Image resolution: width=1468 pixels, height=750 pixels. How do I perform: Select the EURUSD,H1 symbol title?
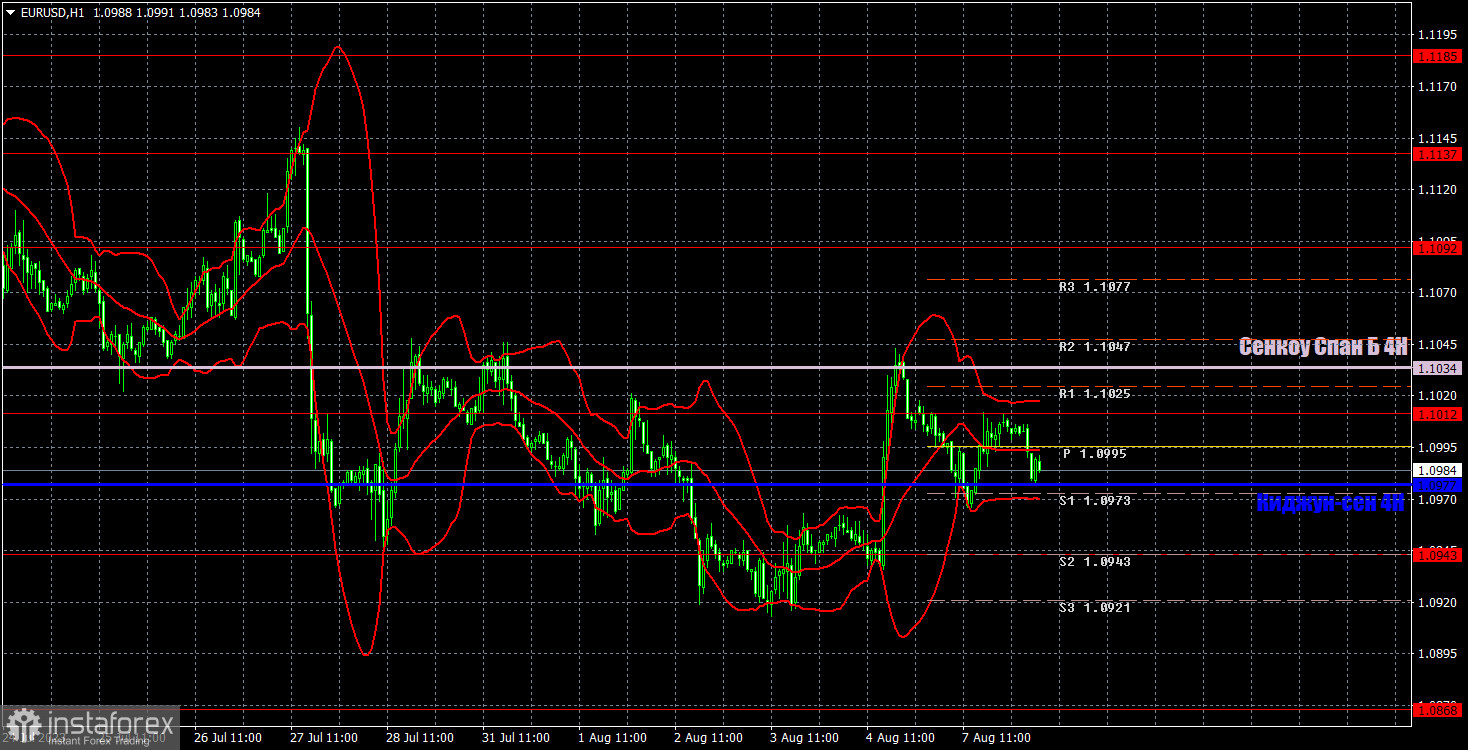click(x=51, y=12)
